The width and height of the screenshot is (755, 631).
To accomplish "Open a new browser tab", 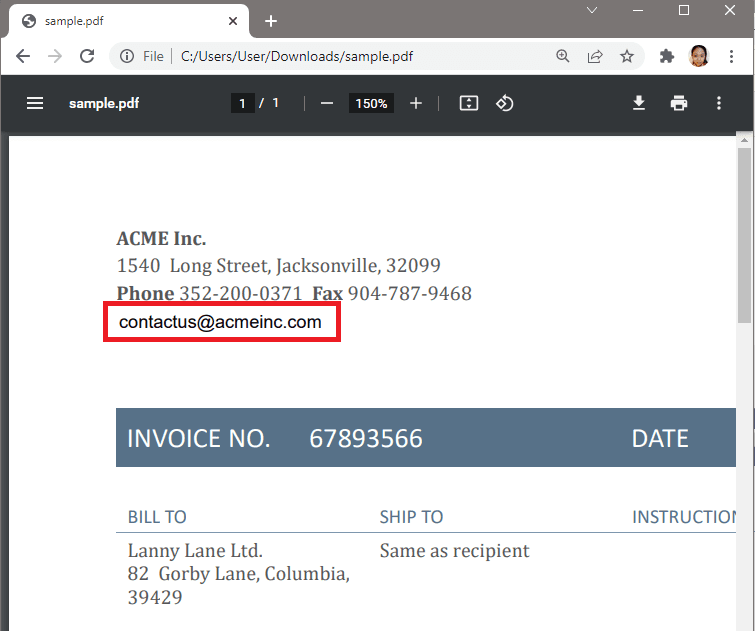I will point(270,21).
